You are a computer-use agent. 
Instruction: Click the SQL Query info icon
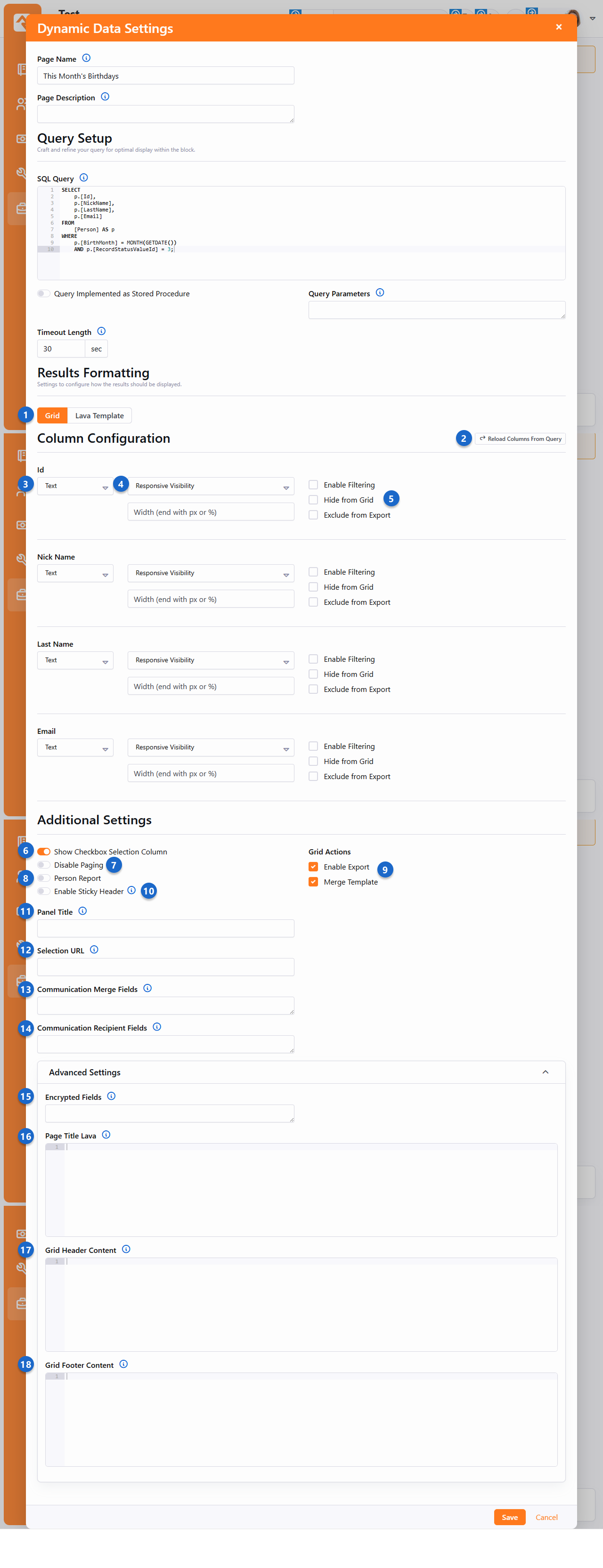point(84,178)
